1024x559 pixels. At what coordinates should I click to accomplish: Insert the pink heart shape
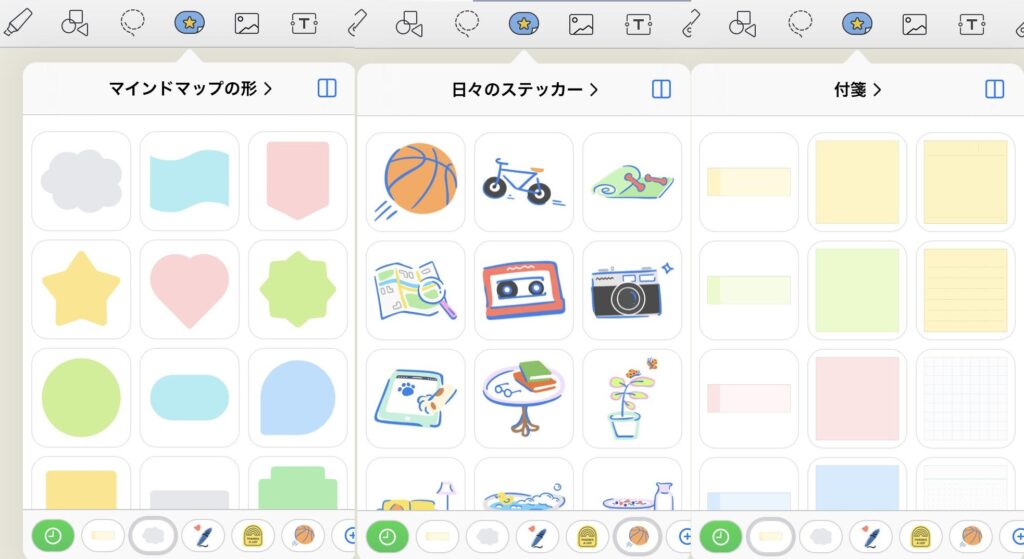[189, 289]
